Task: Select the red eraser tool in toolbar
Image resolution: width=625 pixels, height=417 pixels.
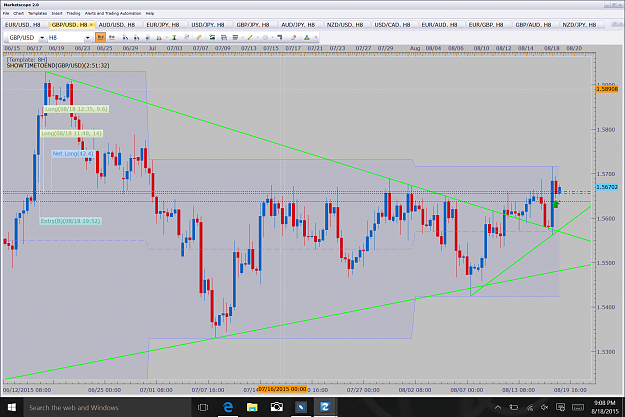Action: click(293, 37)
